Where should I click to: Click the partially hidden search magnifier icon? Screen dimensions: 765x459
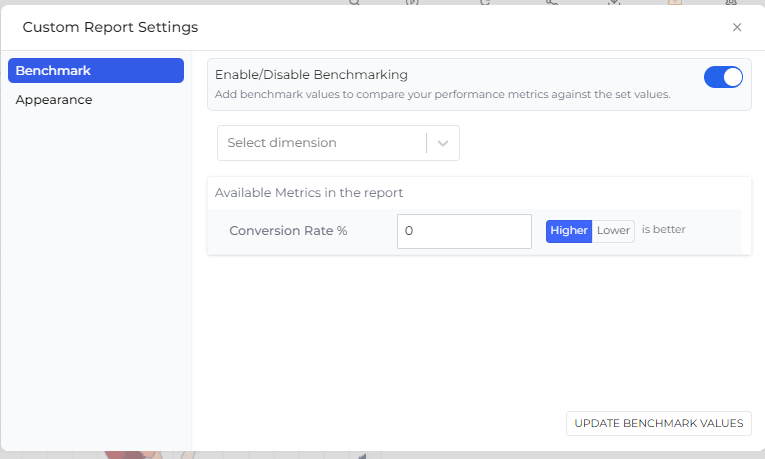pos(355,2)
